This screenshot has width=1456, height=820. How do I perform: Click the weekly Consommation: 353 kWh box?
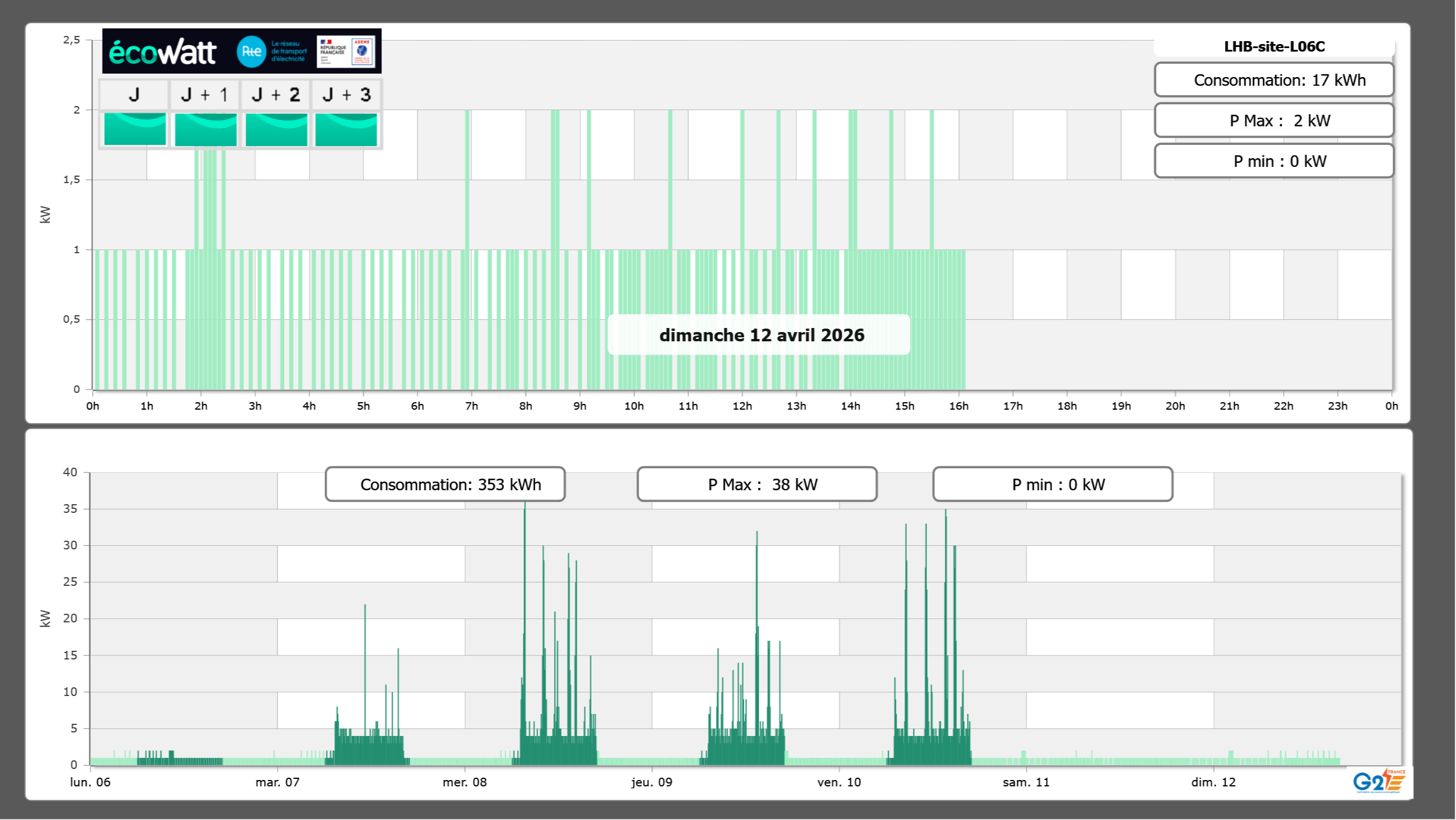pyautogui.click(x=445, y=484)
